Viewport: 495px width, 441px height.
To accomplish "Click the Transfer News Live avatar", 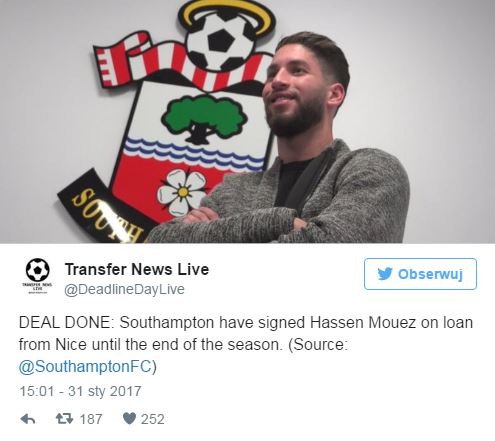I will [37, 276].
